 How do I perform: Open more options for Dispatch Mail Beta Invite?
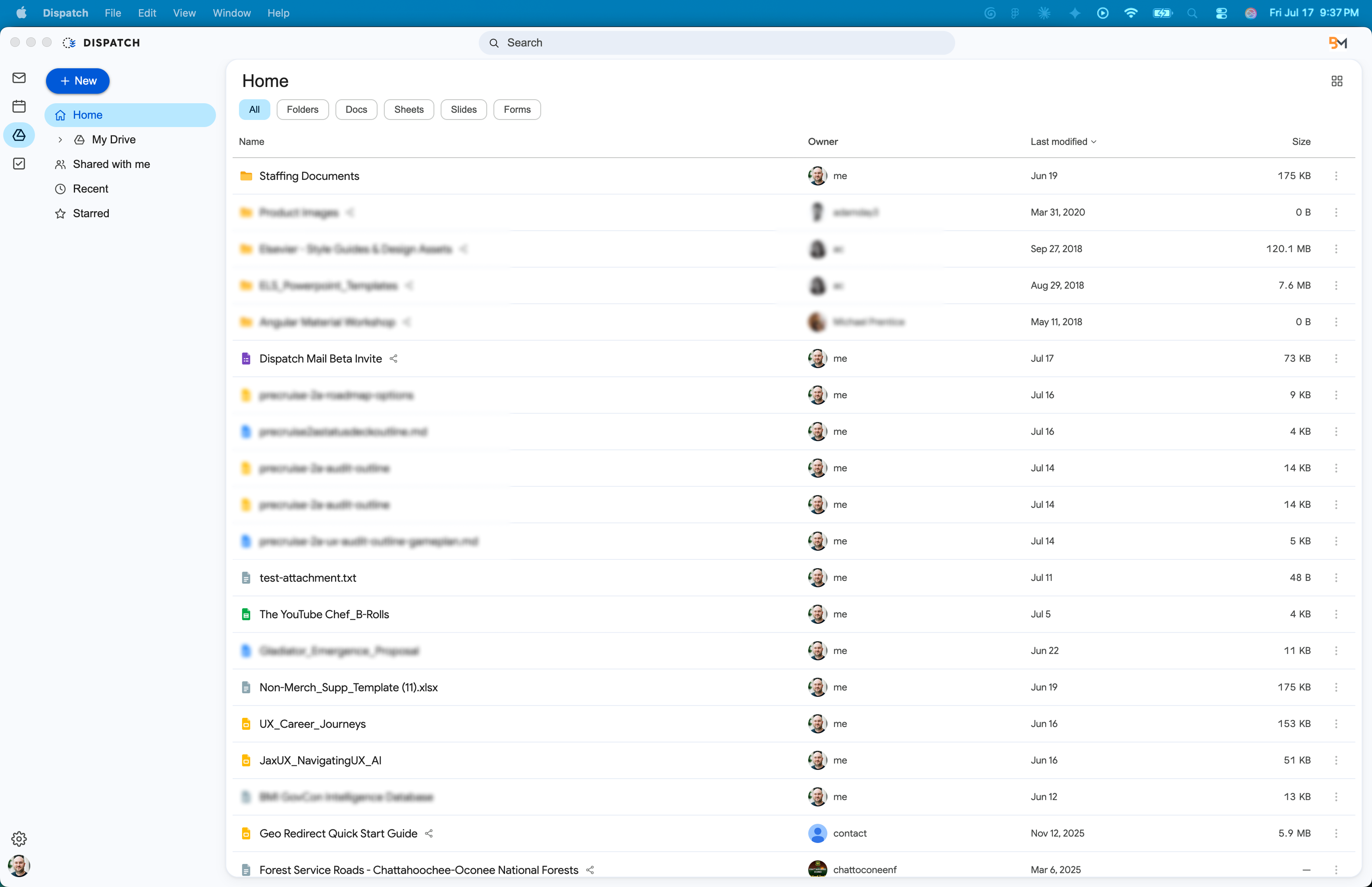click(1336, 358)
